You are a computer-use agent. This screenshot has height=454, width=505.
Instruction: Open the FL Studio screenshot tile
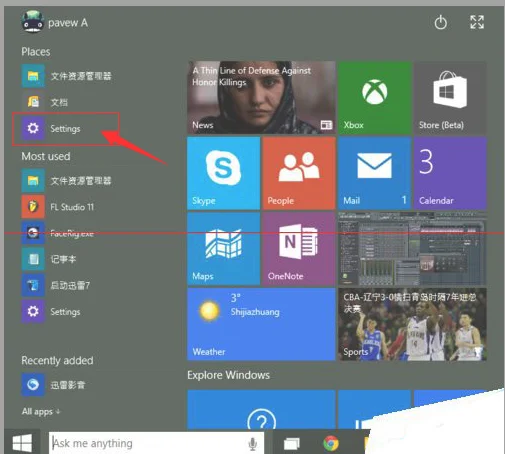click(x=412, y=249)
